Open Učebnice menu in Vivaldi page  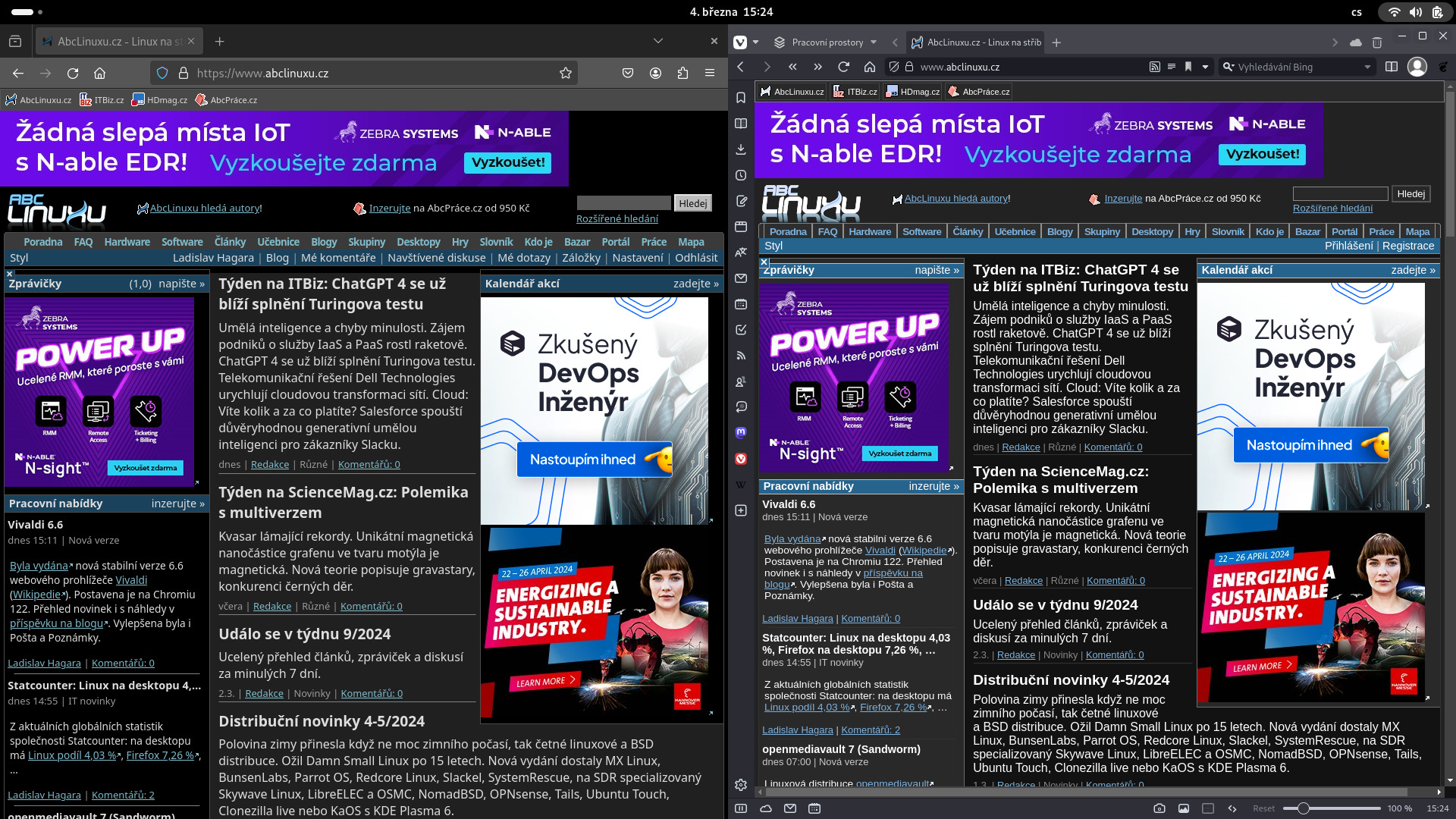(1015, 232)
